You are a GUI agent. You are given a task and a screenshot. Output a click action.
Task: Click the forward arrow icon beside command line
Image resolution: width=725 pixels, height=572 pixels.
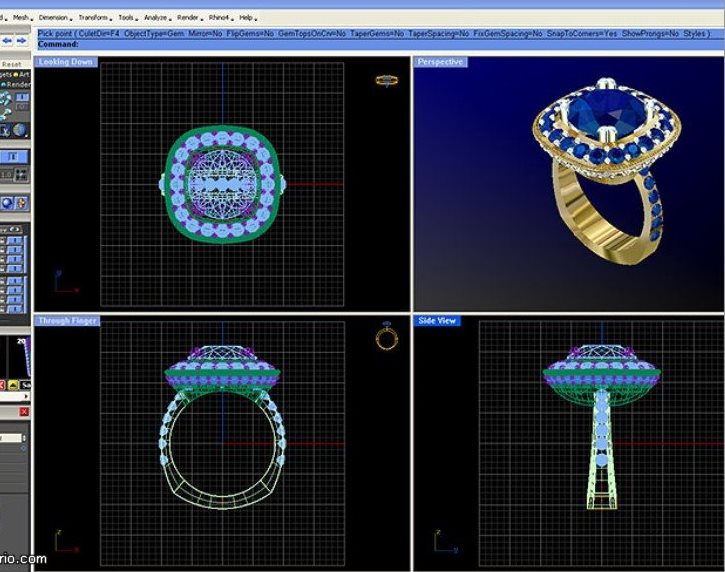[x=21, y=41]
